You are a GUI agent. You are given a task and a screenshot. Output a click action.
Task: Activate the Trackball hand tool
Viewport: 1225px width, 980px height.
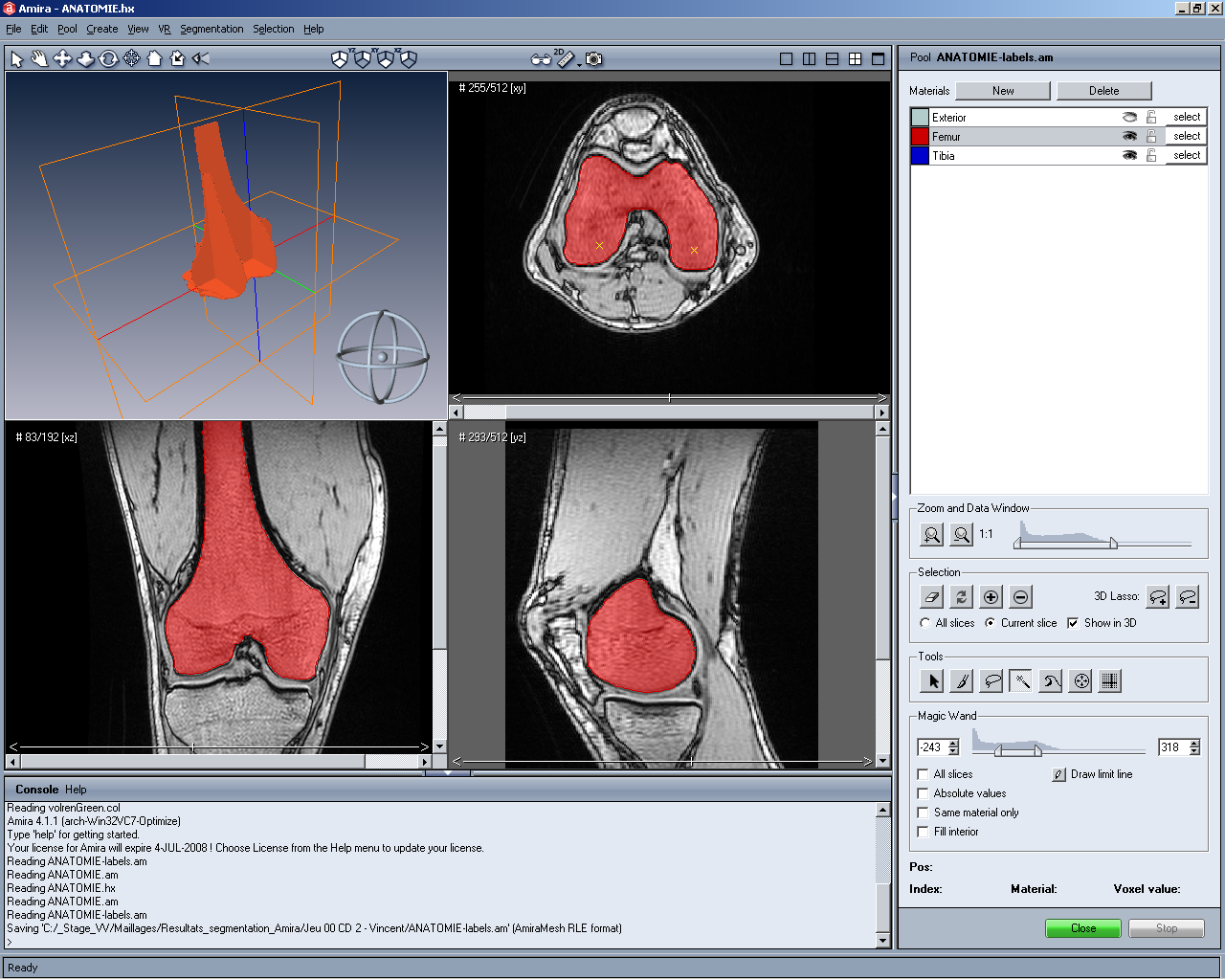point(39,59)
